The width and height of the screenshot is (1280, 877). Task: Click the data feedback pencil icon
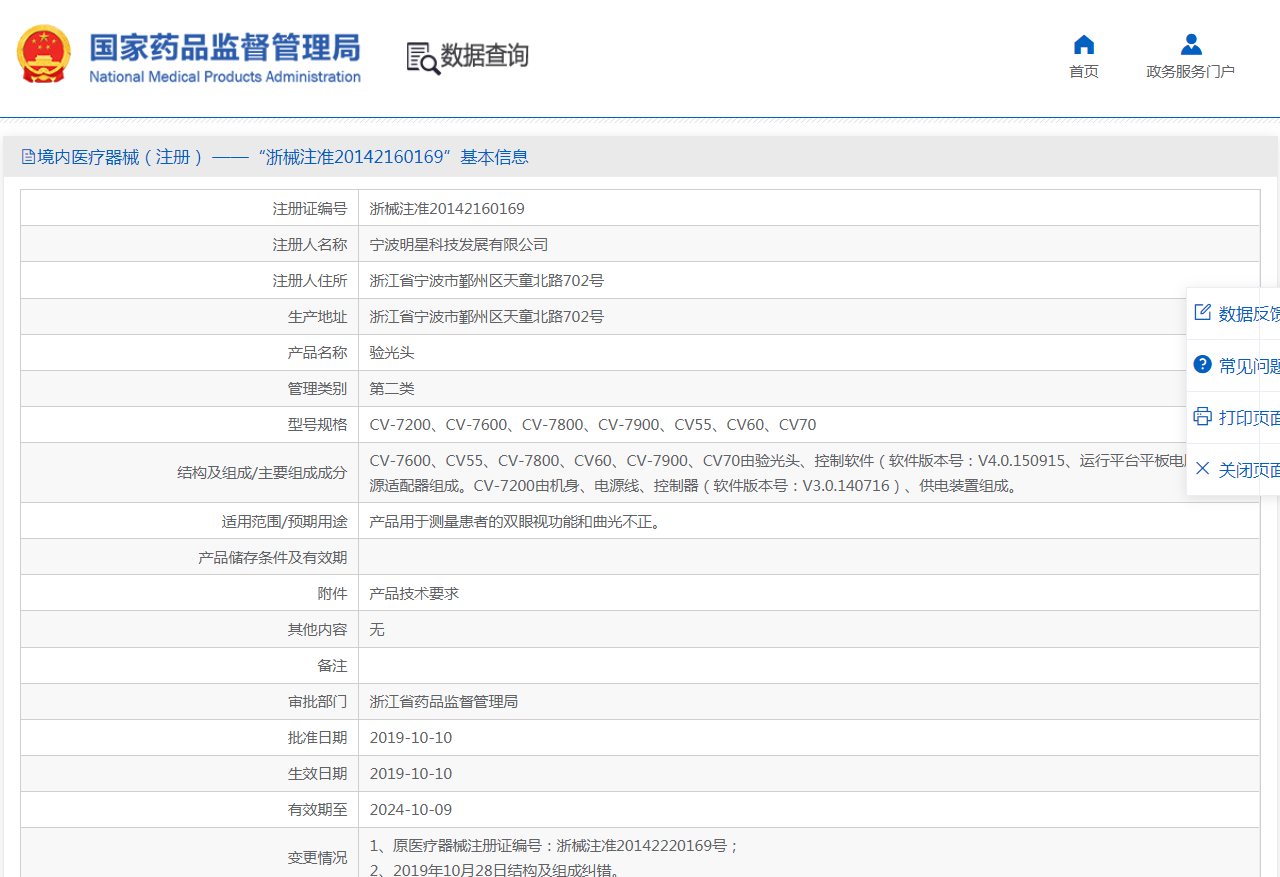click(1203, 313)
